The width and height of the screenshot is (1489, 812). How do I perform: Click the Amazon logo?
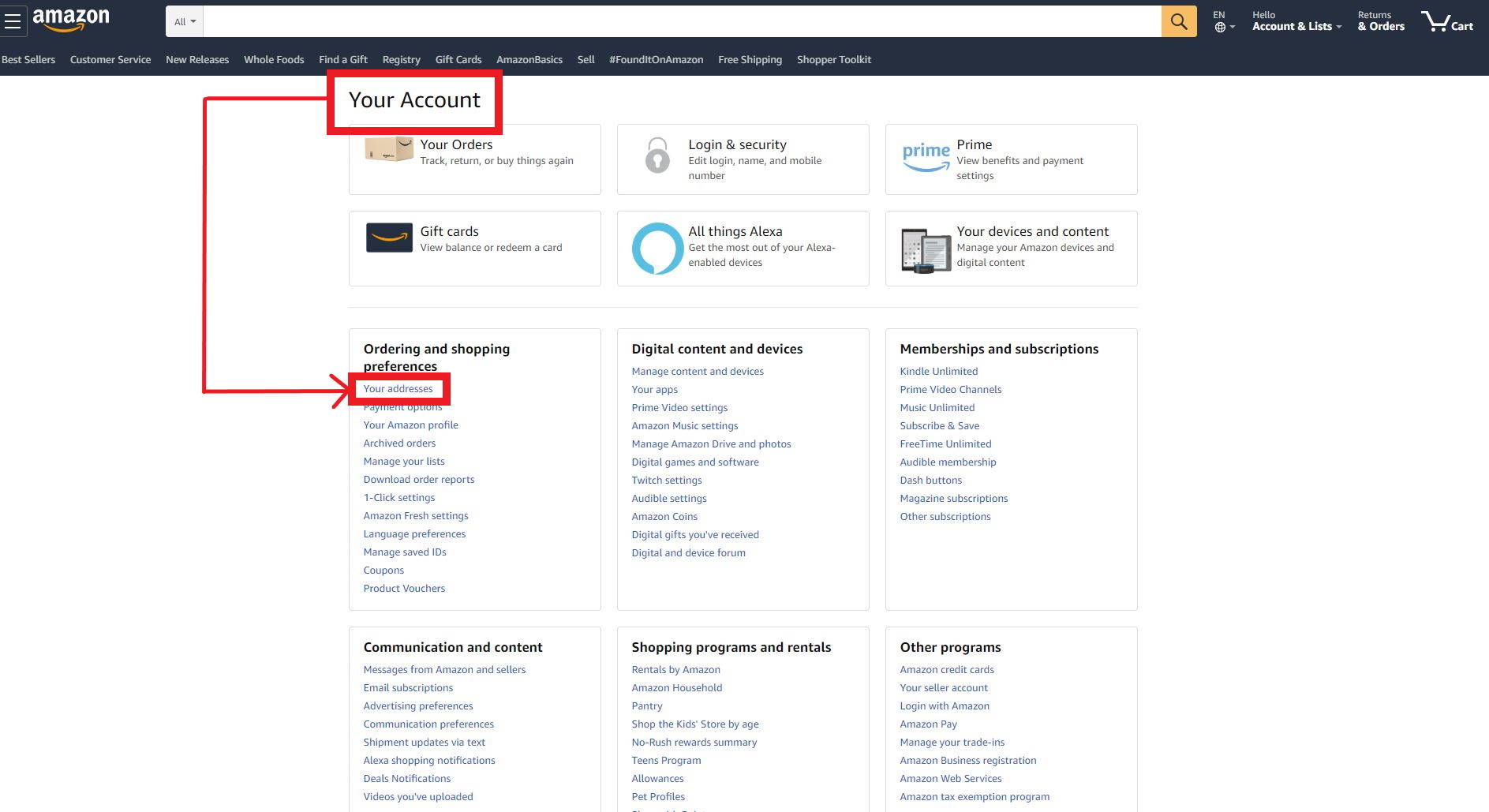pyautogui.click(x=71, y=20)
